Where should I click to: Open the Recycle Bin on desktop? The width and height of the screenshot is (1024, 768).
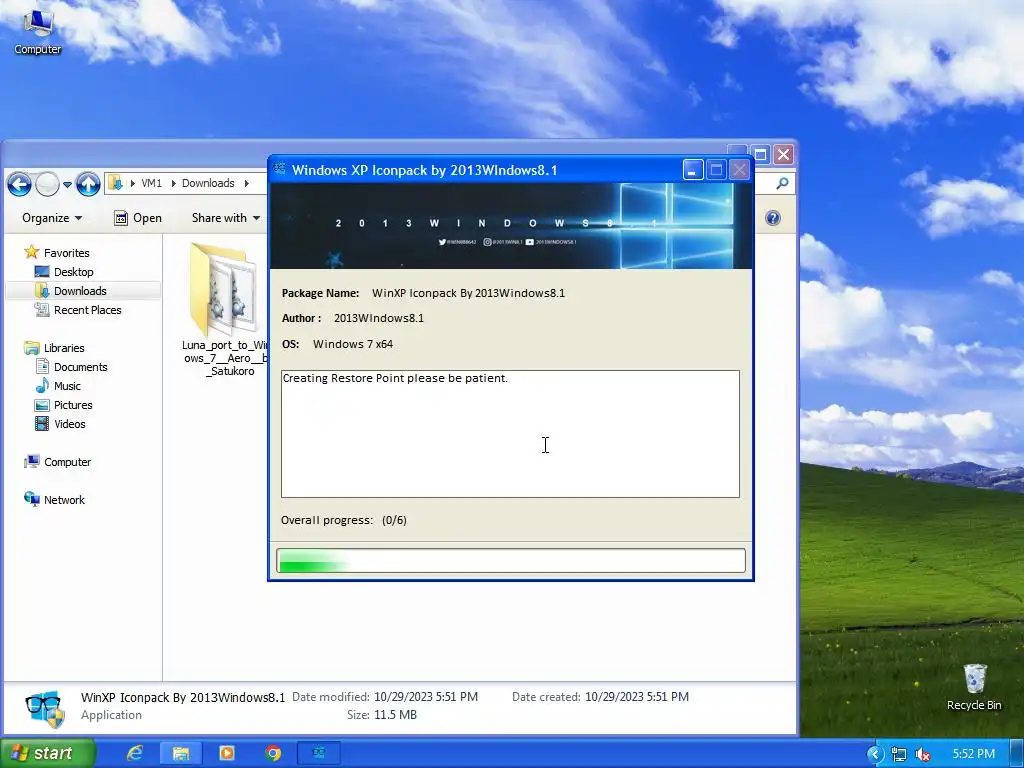[974, 687]
